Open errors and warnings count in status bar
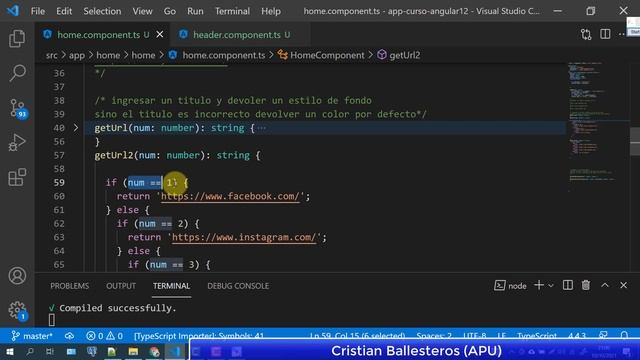 click(104, 336)
